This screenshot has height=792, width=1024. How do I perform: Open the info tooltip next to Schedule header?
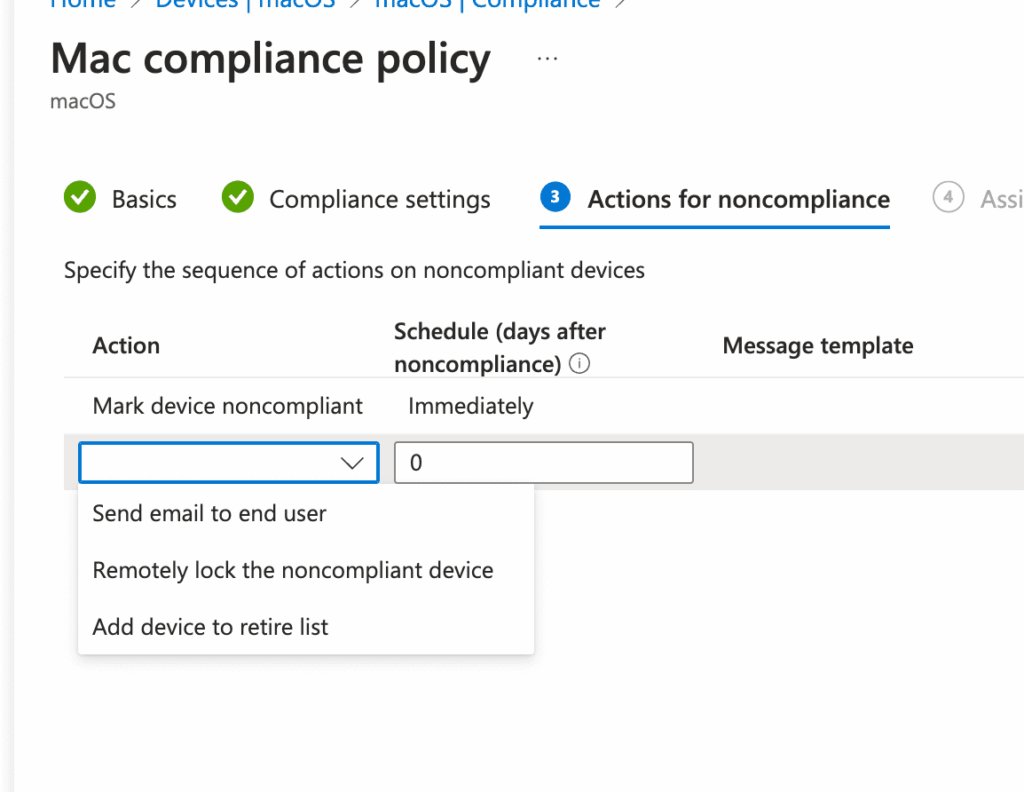(x=580, y=364)
